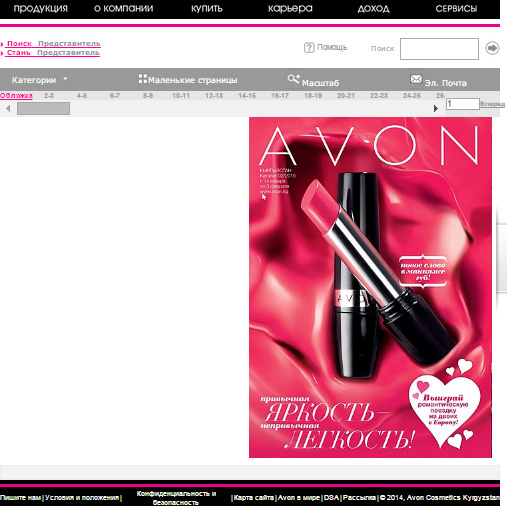Click the page scroller gray thumb
Image resolution: width=507 pixels, height=506 pixels.
point(43,108)
